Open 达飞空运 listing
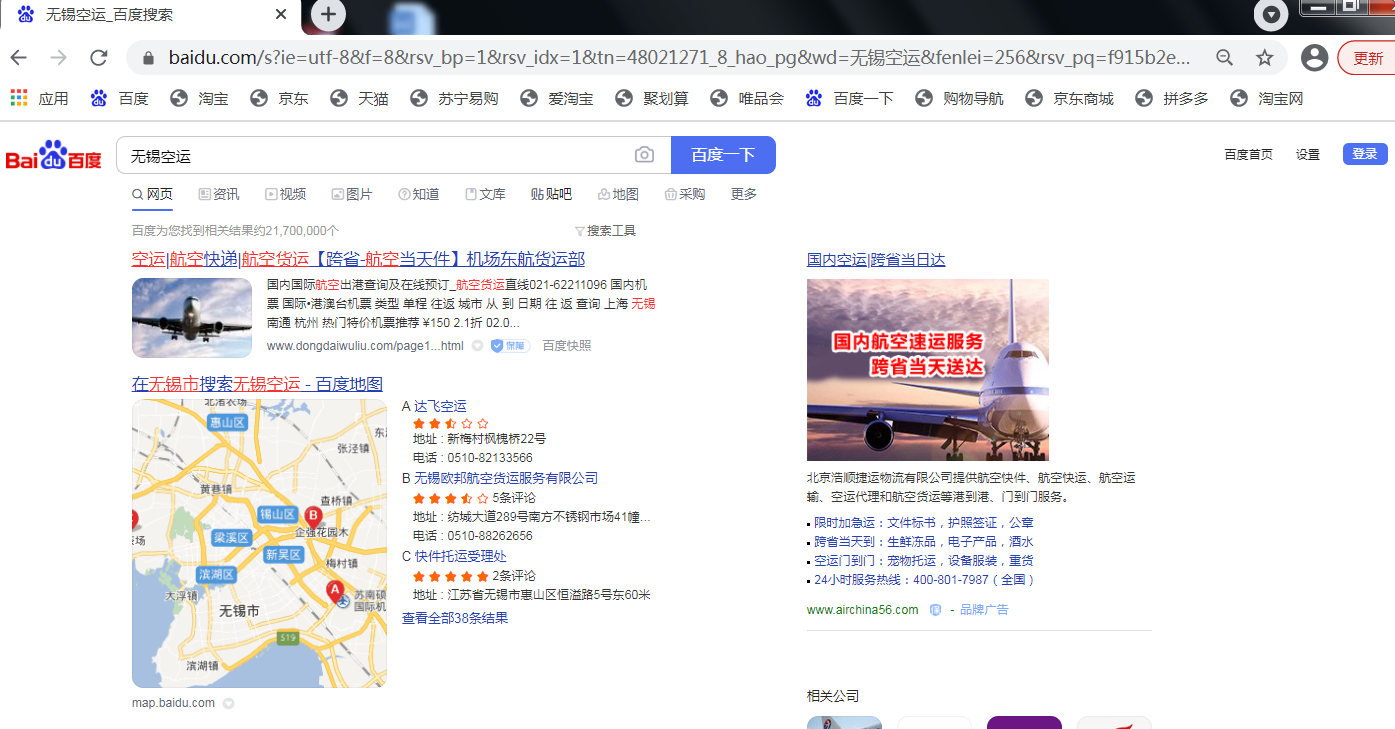 [440, 406]
